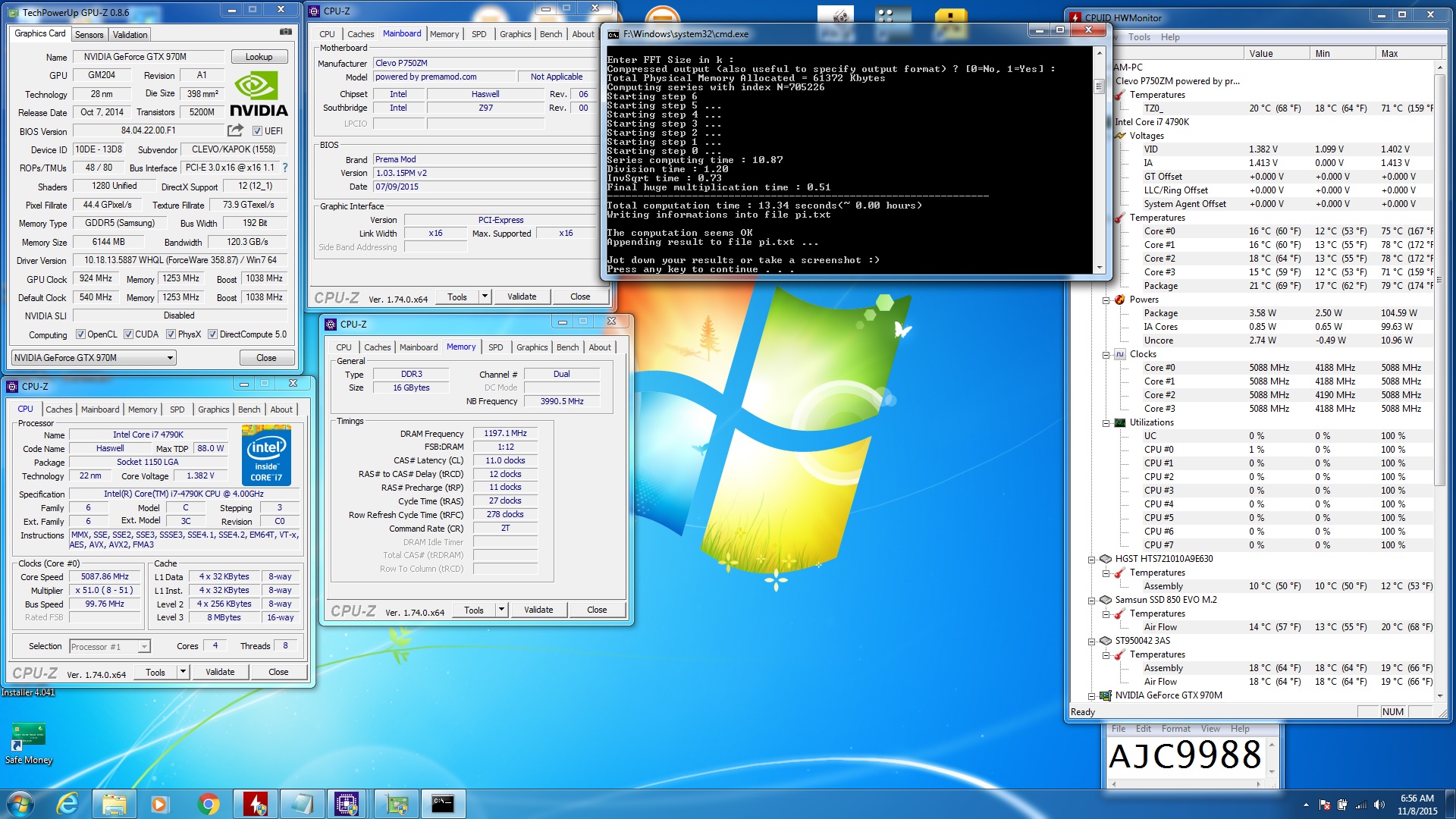This screenshot has width=1456, height=819.
Task: Open the Safe Money desktop shortcut
Action: coord(28,743)
